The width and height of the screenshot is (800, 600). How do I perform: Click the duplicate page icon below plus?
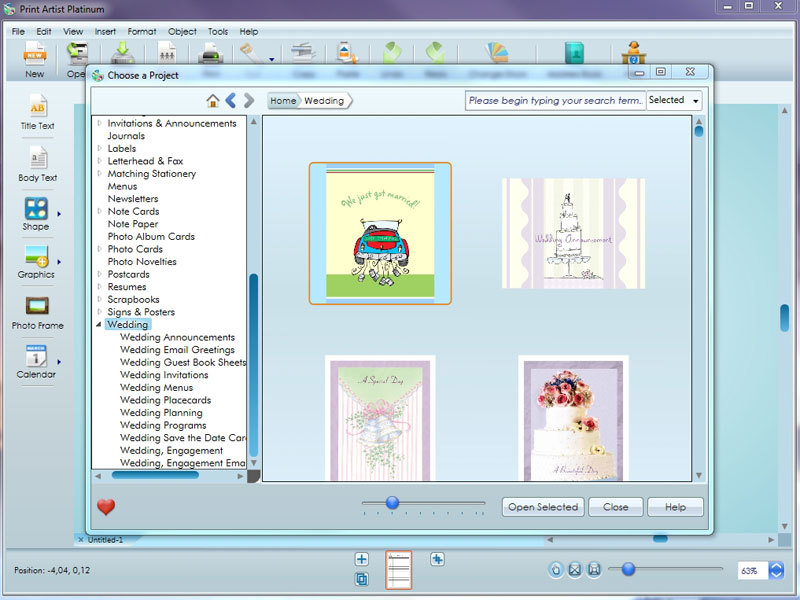362,579
